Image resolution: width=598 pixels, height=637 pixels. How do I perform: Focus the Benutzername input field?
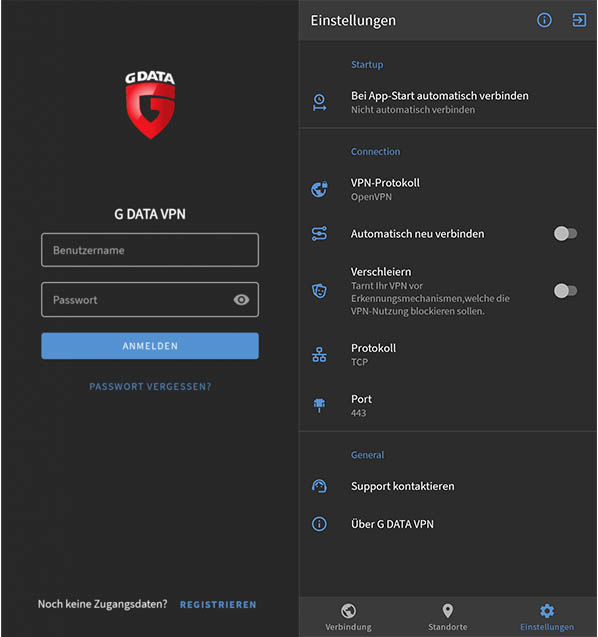coord(150,250)
